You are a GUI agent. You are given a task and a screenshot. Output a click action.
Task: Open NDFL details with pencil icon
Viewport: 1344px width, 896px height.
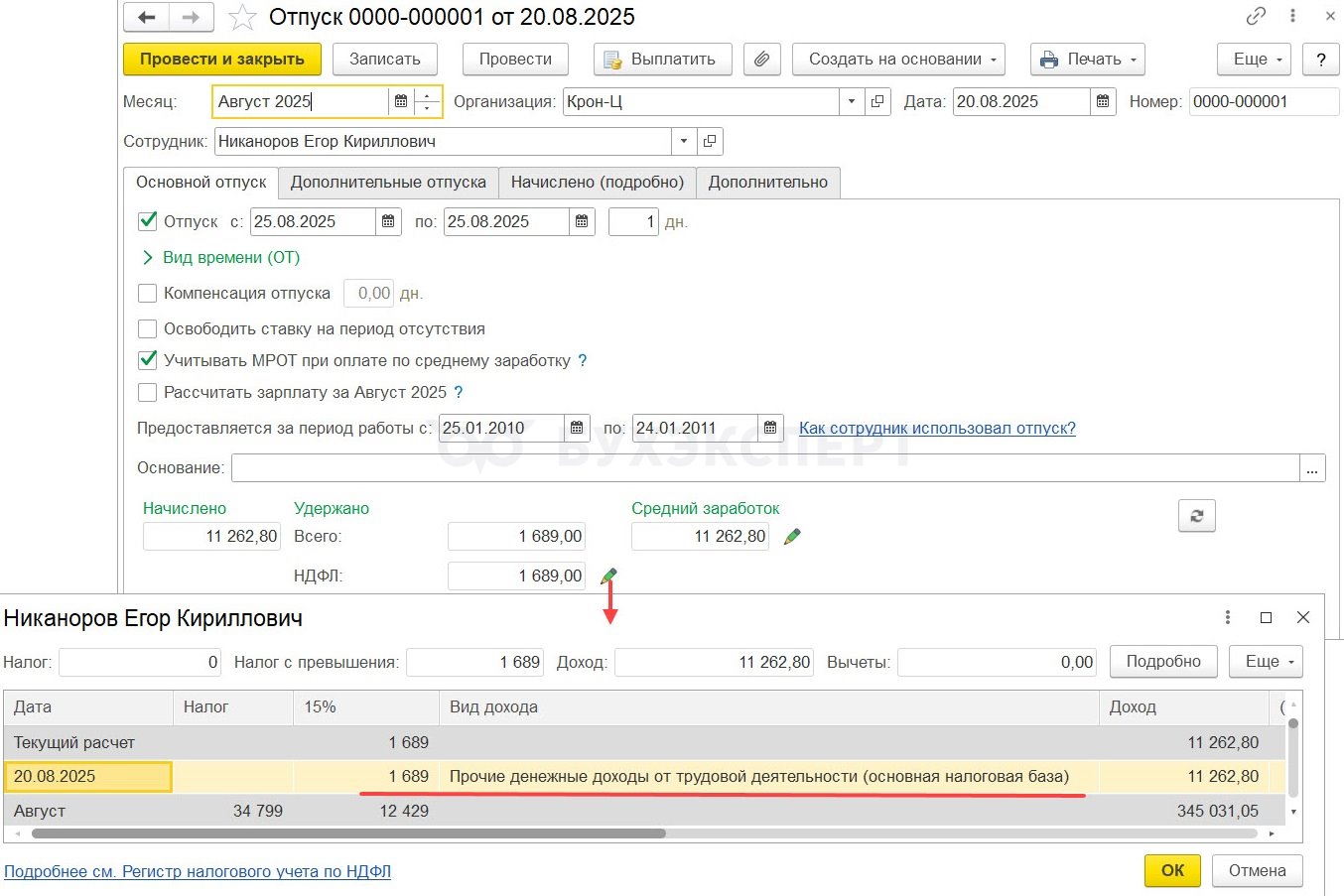pyautogui.click(x=608, y=576)
